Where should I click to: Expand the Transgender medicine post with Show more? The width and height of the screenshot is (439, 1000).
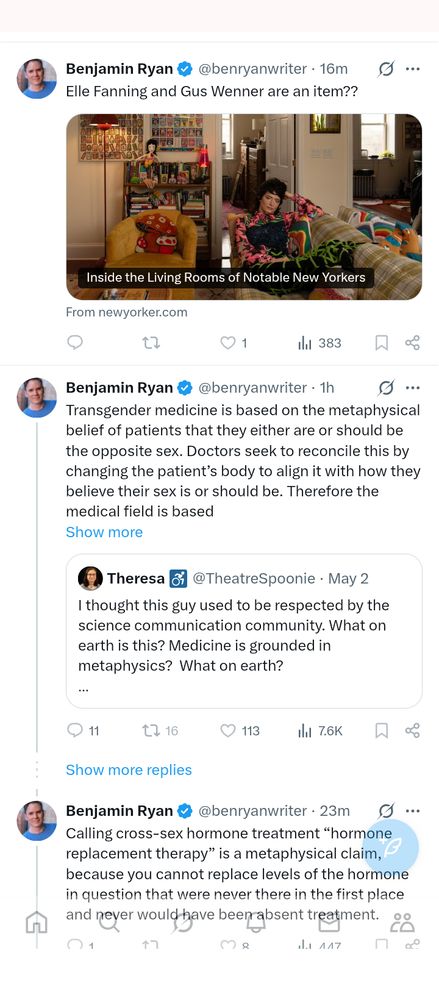click(x=104, y=532)
